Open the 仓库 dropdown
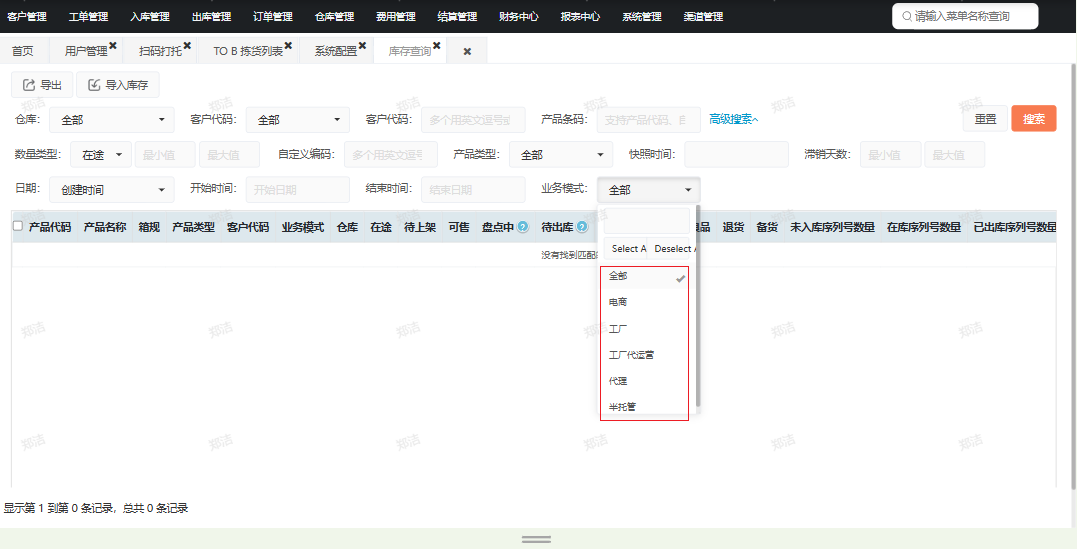This screenshot has height=549, width=1077. pos(111,120)
